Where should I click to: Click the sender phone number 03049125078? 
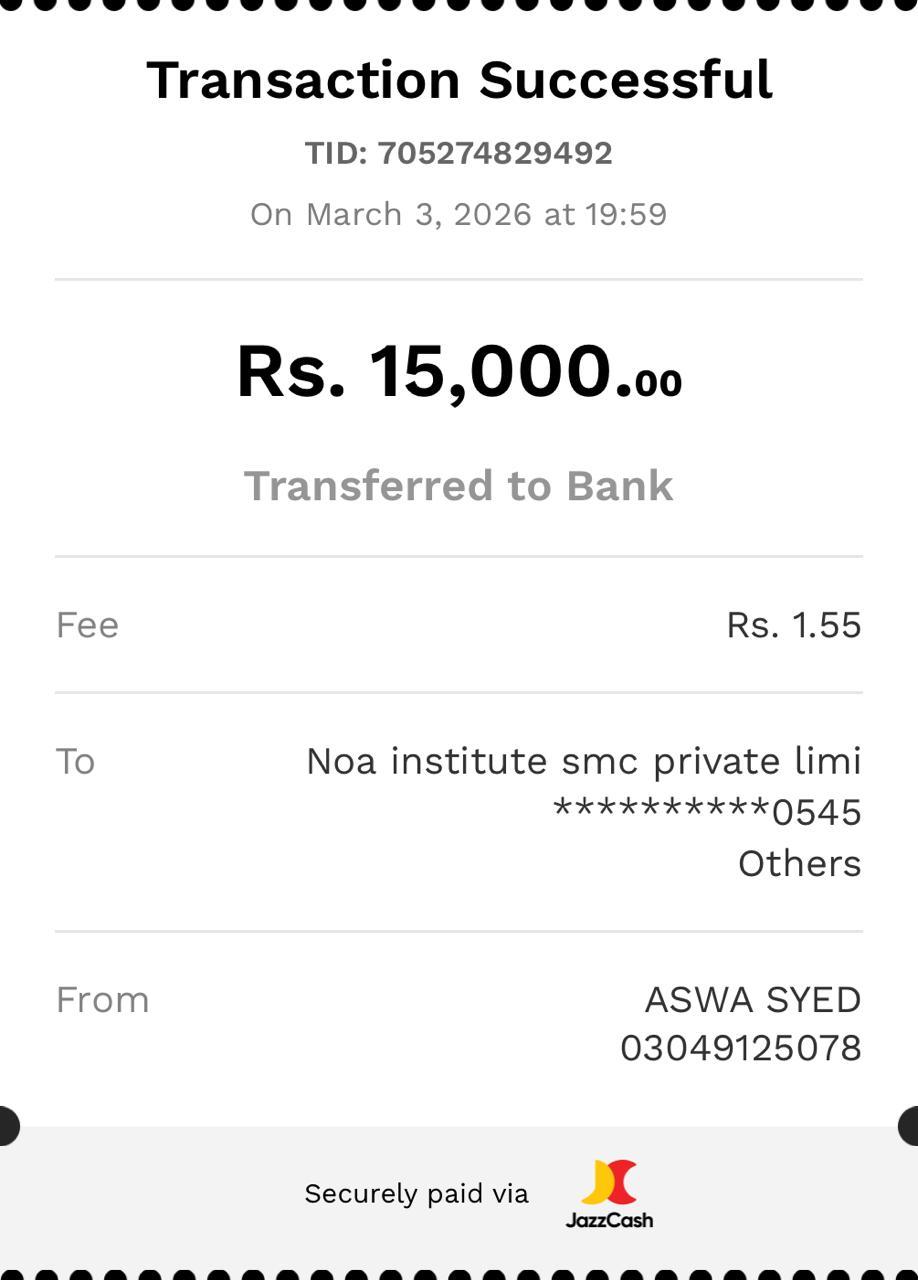point(740,1048)
